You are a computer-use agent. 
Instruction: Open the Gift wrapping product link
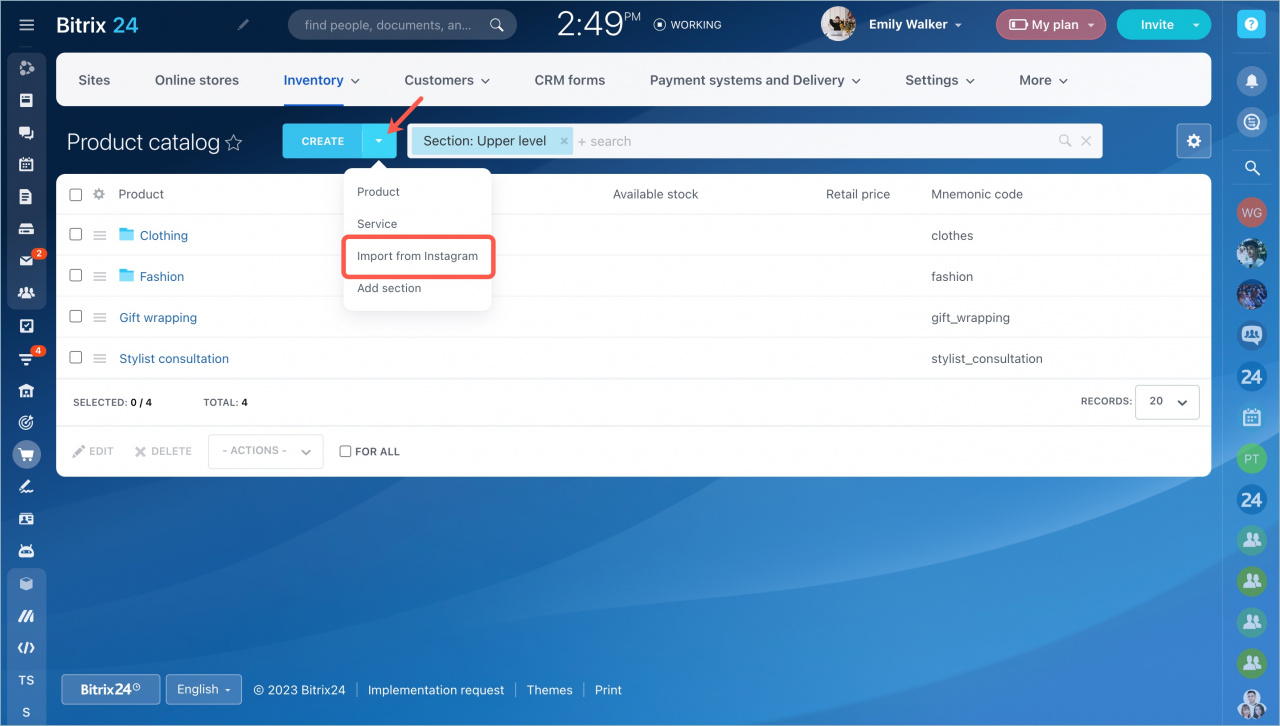click(158, 317)
